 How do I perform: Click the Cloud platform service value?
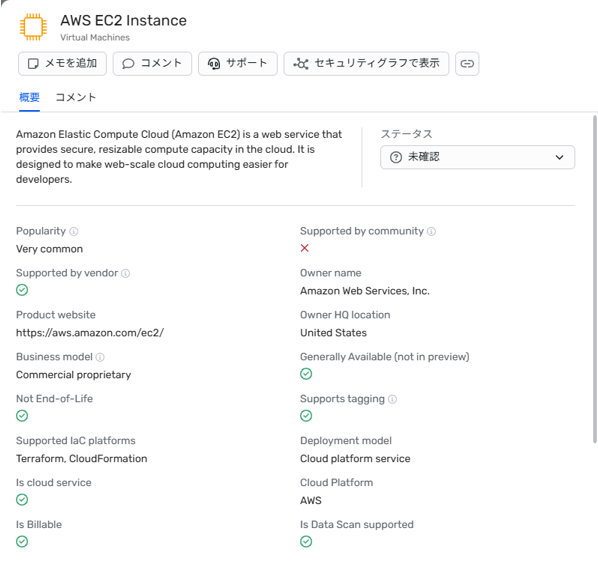355,459
